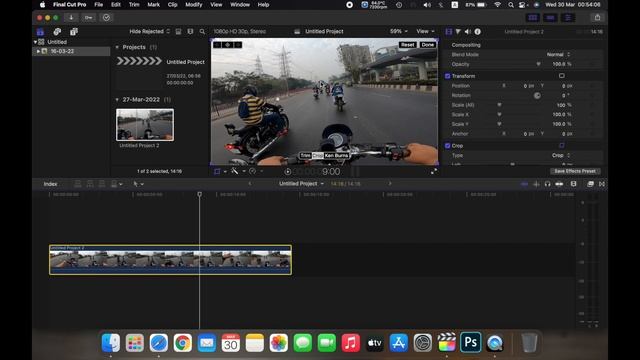Uncheck the Transform checkbox
640x360 pixels.
[447, 76]
